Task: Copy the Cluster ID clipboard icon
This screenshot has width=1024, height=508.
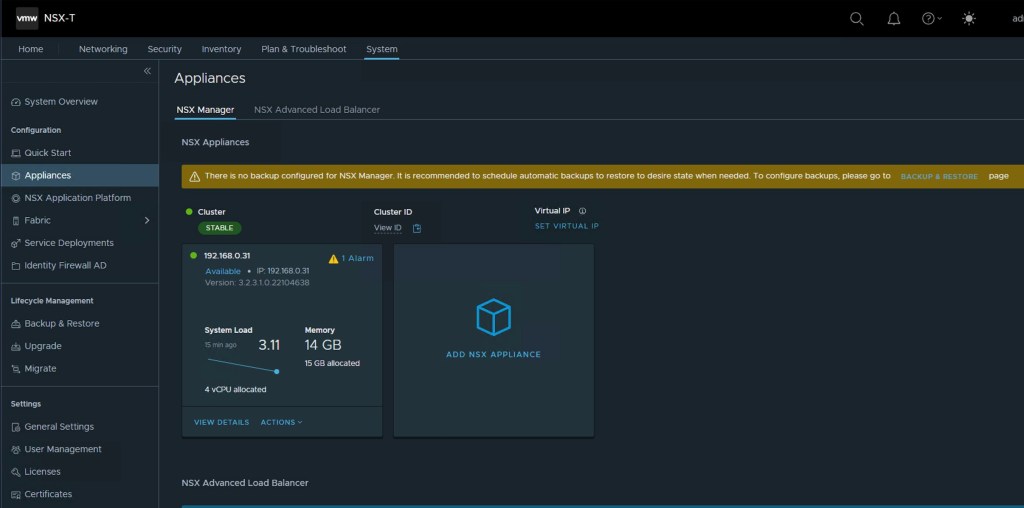Action: coord(417,228)
